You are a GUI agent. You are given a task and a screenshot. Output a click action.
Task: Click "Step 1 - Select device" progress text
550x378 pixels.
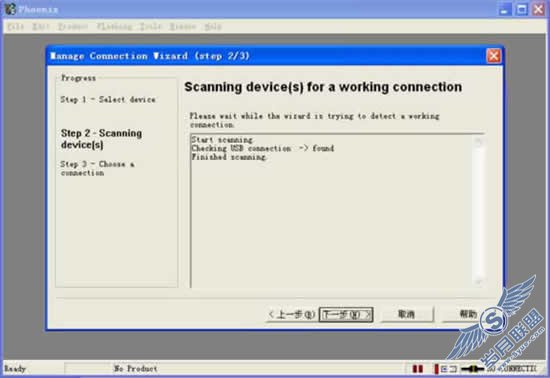[108, 100]
